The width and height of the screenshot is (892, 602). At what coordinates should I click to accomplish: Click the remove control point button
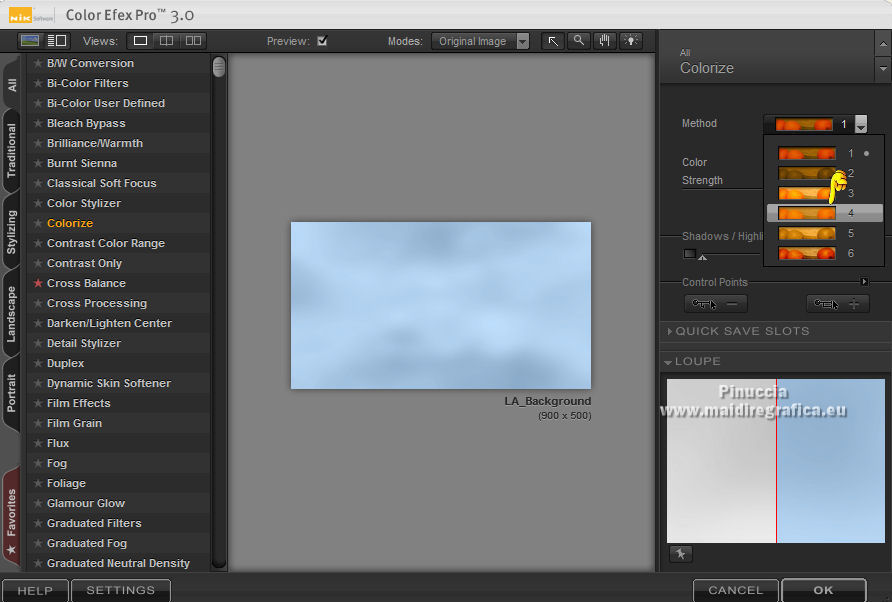click(x=716, y=304)
